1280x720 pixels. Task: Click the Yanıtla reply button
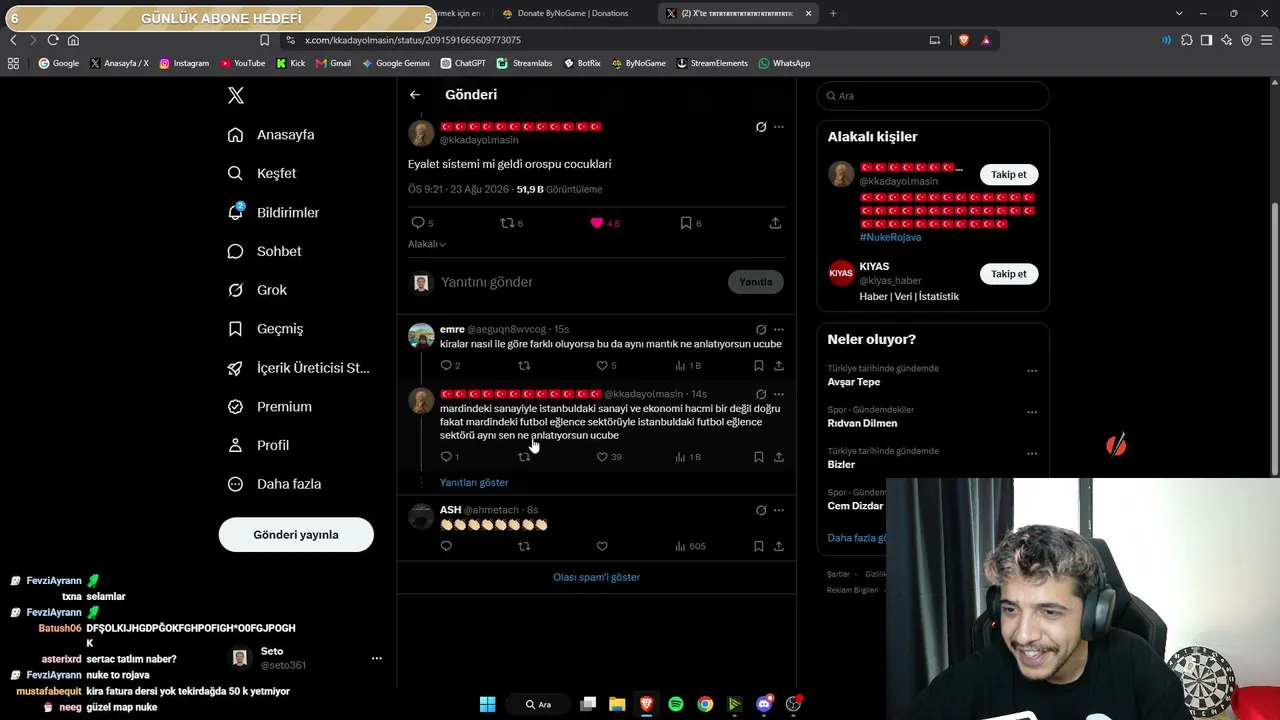[756, 282]
